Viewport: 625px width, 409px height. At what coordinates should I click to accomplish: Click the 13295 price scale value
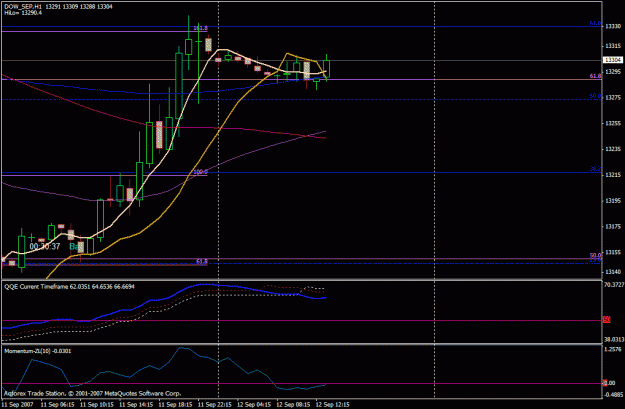click(613, 72)
